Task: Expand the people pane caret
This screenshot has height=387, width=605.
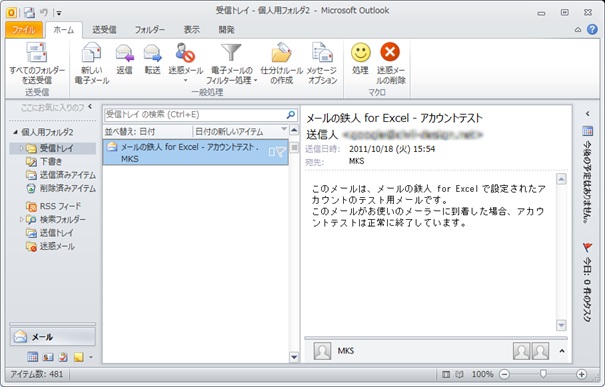Action: coord(562,351)
